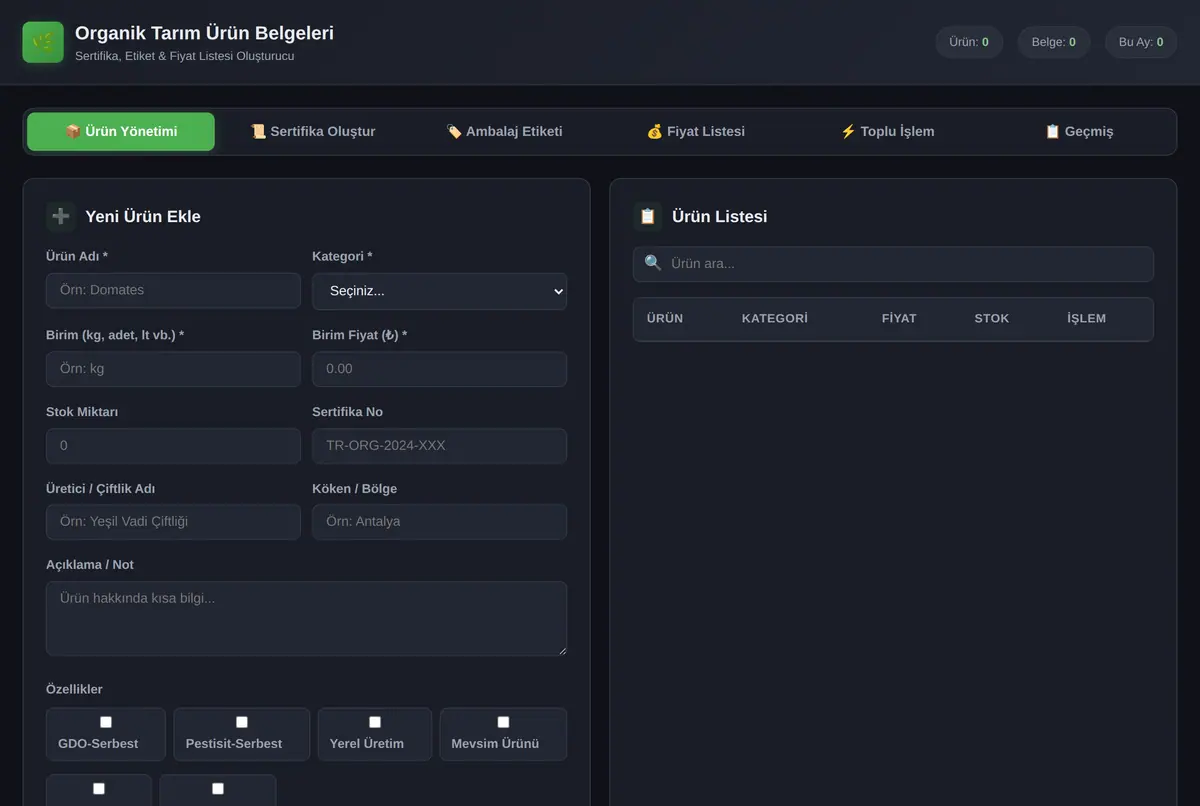Click the Belge counter badge
This screenshot has width=1200, height=806.
pos(1054,42)
